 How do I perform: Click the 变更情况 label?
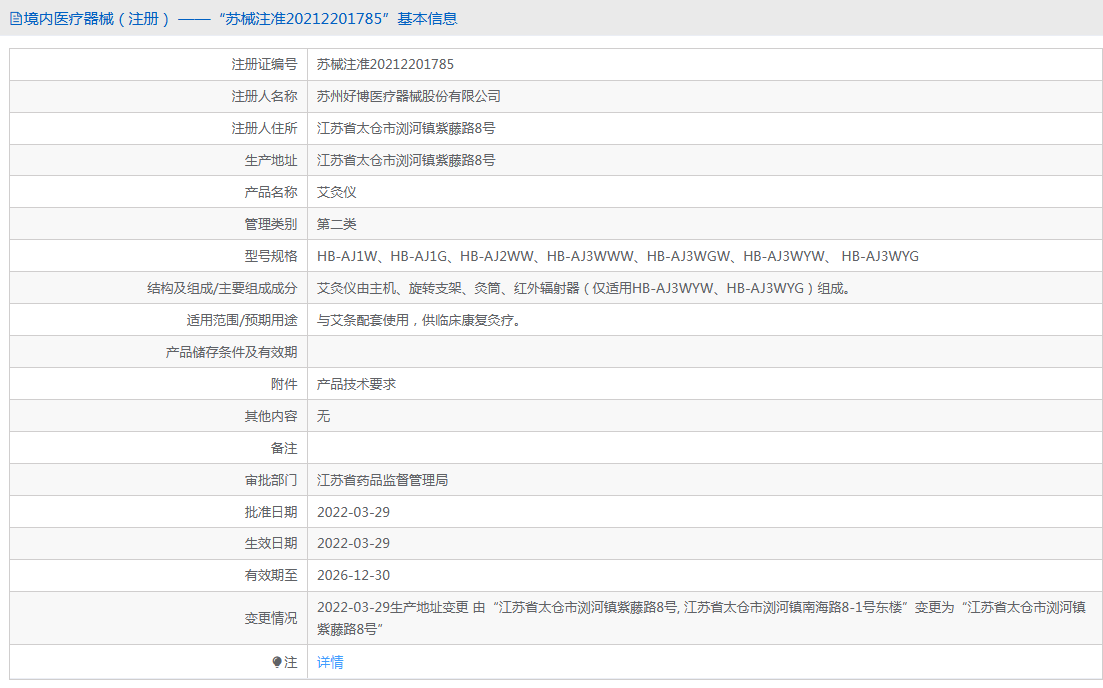271,618
